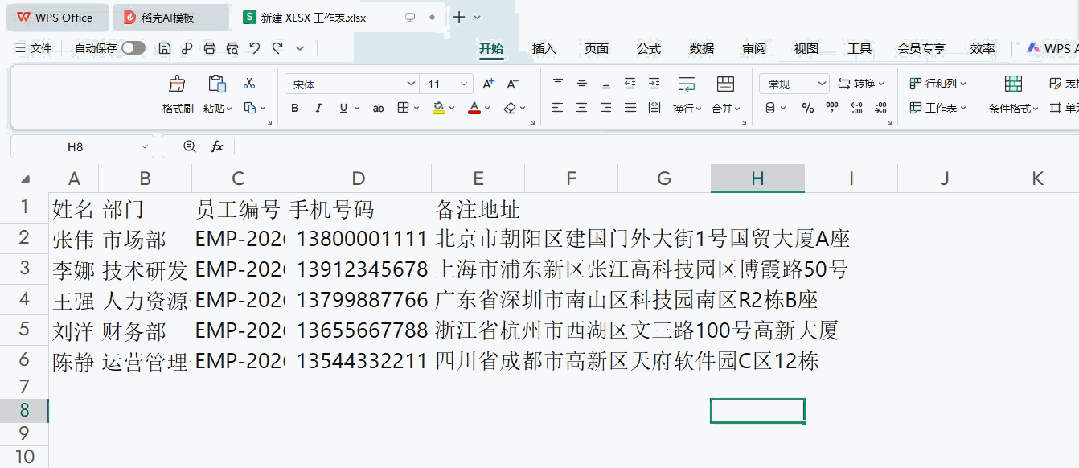
Task: Apply Italic formatting
Action: 318,108
